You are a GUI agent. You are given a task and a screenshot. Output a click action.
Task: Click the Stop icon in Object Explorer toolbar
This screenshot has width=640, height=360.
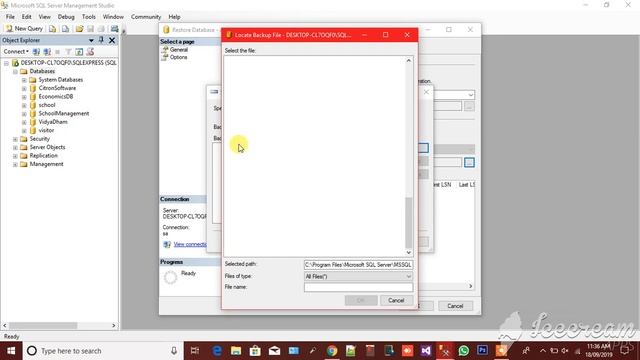[x=58, y=52]
